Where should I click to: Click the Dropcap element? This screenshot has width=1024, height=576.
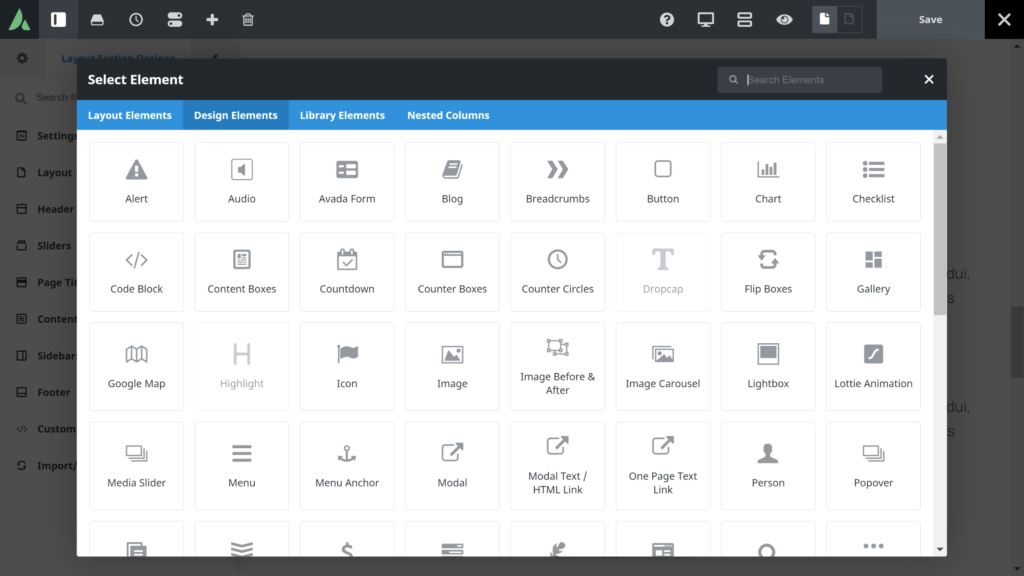point(663,272)
